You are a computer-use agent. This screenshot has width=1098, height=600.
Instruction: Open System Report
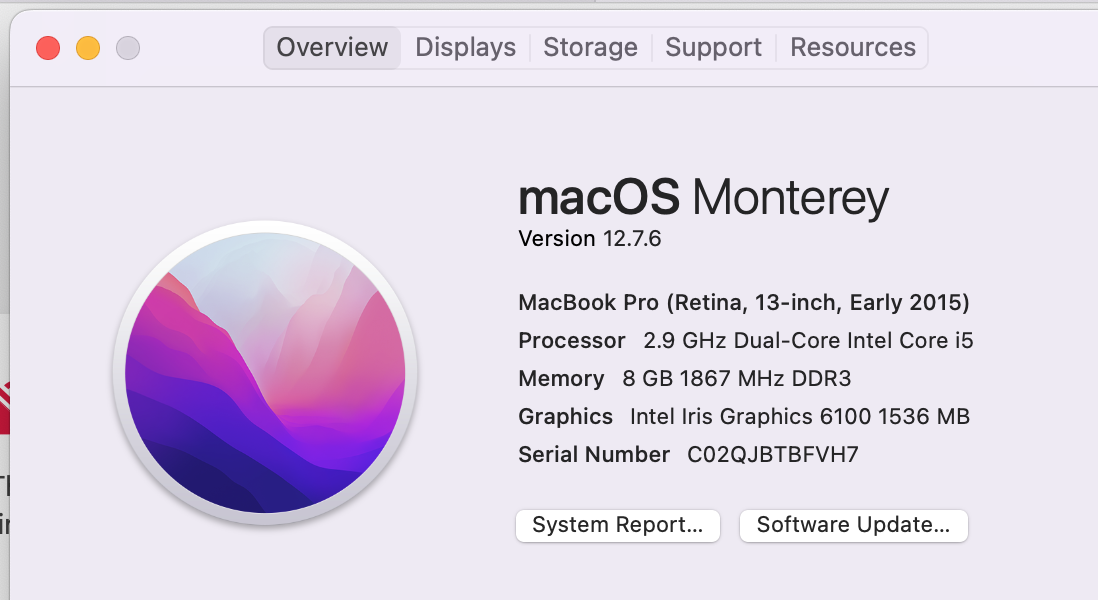coord(618,525)
